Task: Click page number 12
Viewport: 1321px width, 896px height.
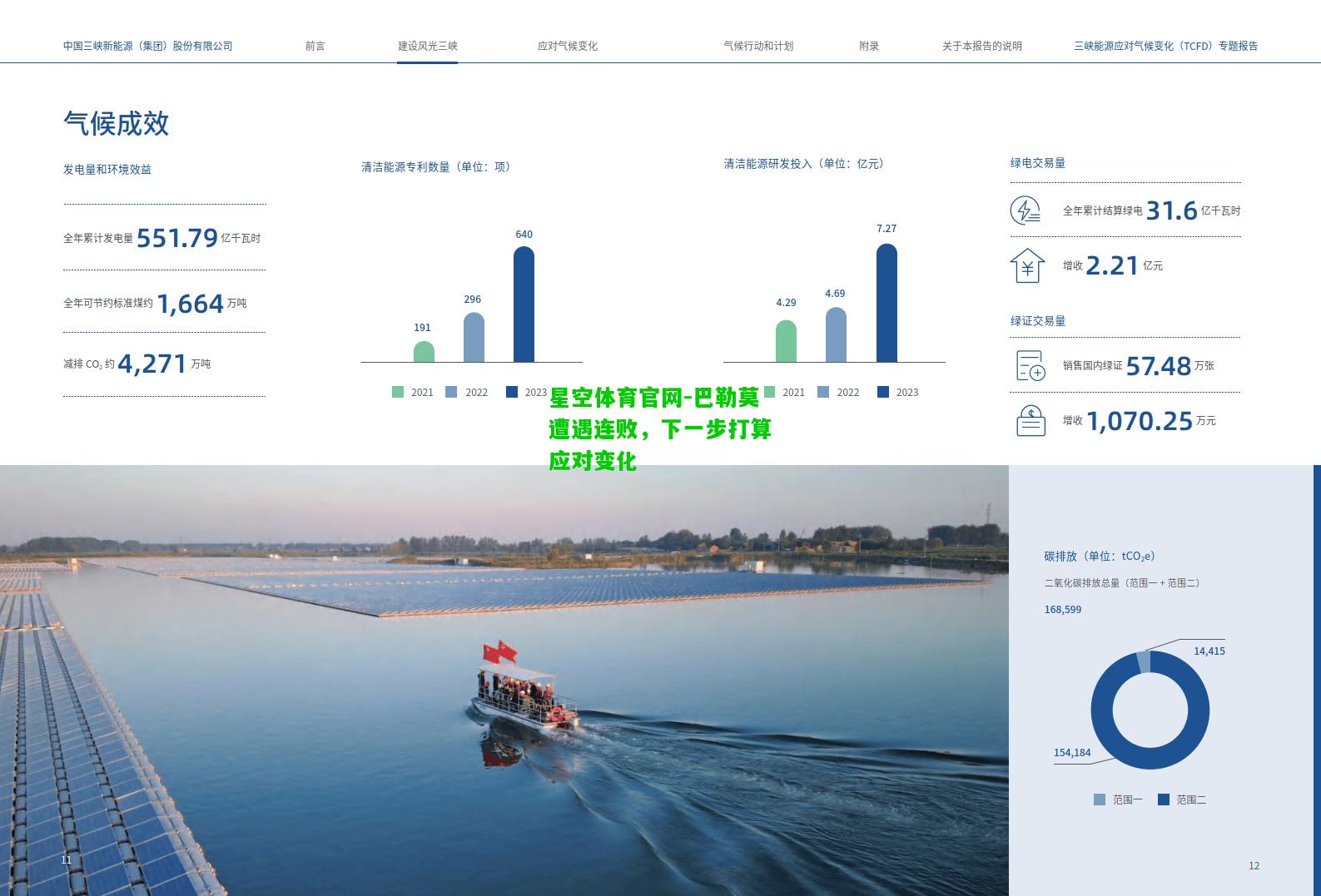Action: (x=1254, y=866)
